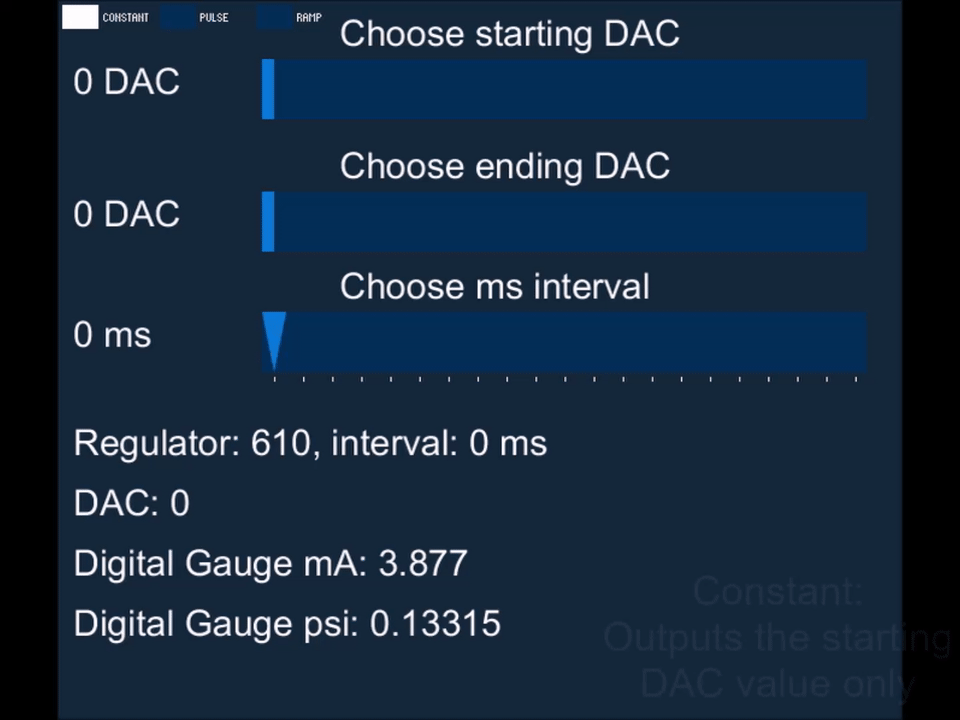Select the PULSE mode radio box
The image size is (960, 720).
(x=178, y=17)
